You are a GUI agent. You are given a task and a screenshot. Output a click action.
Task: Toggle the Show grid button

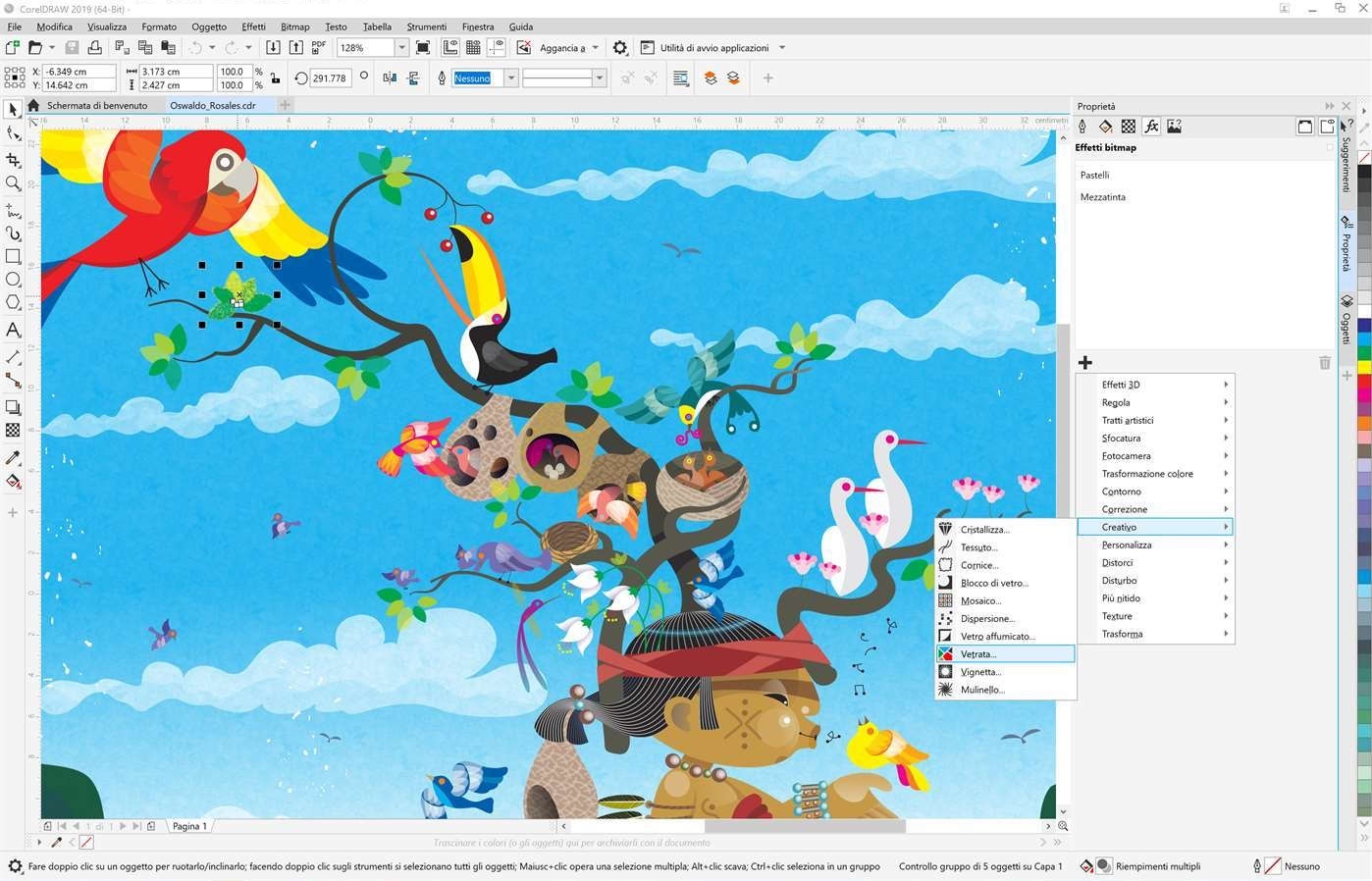pos(473,47)
